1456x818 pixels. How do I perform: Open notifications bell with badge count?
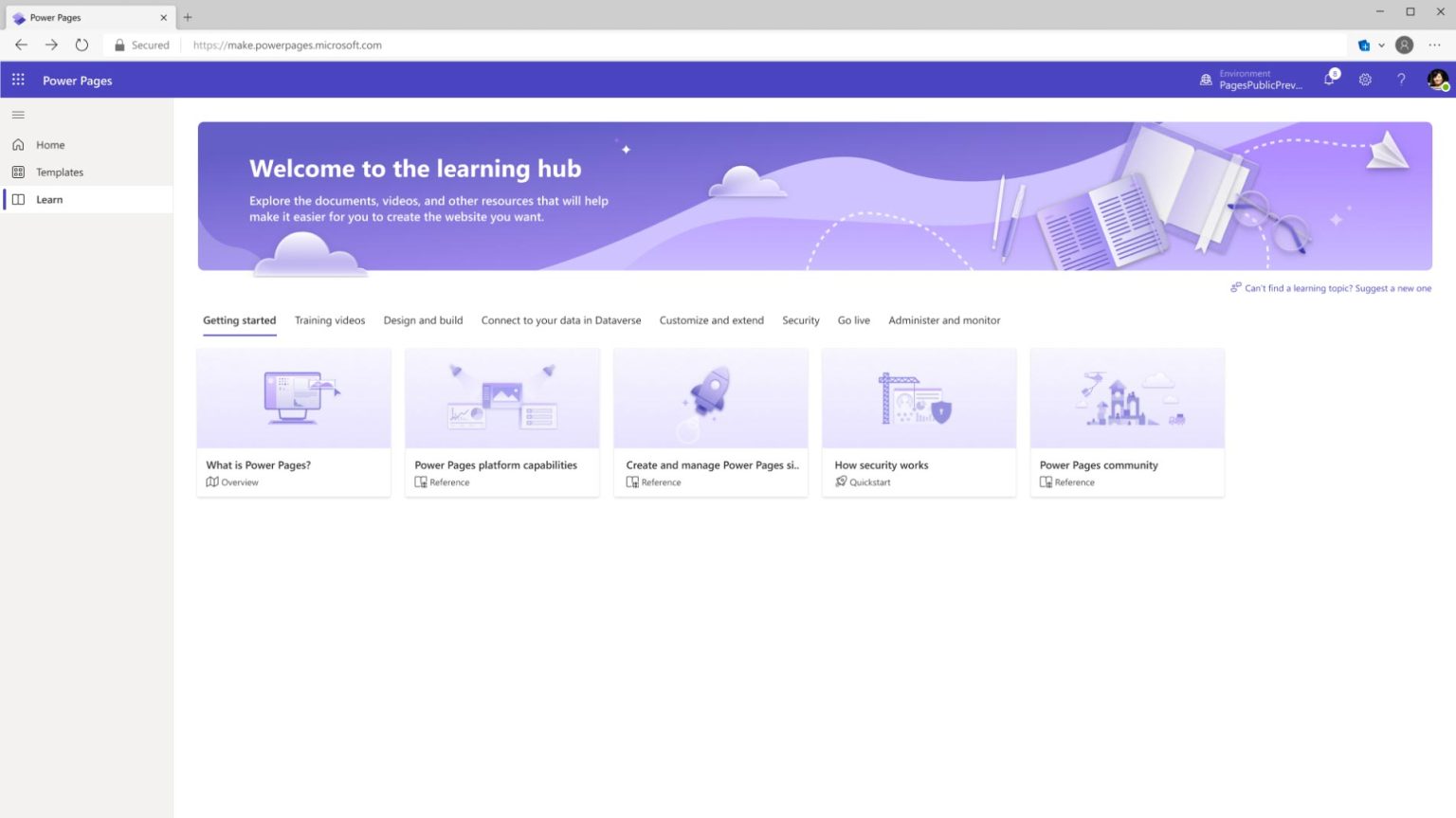[1328, 80]
